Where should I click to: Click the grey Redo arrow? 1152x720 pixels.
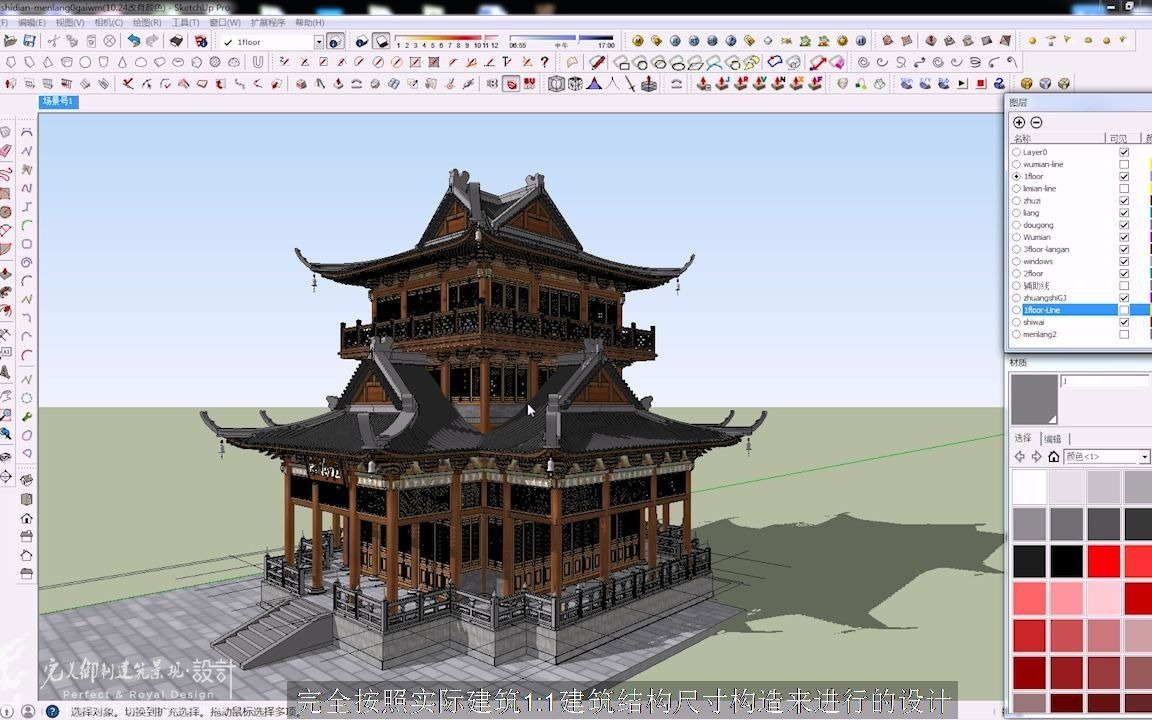[x=152, y=41]
